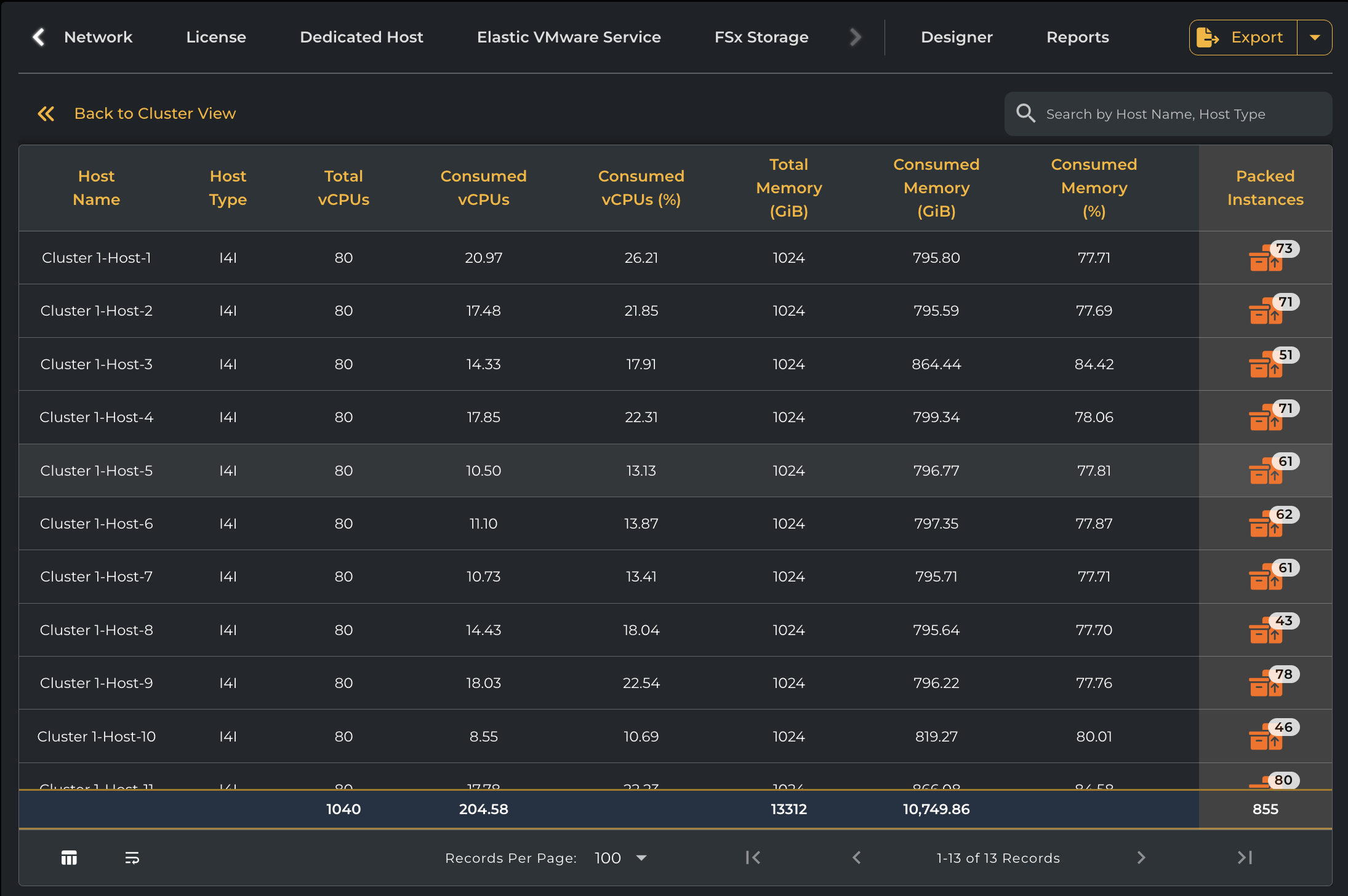Sort by the Consumed vCPUs (%) column header

pos(641,188)
